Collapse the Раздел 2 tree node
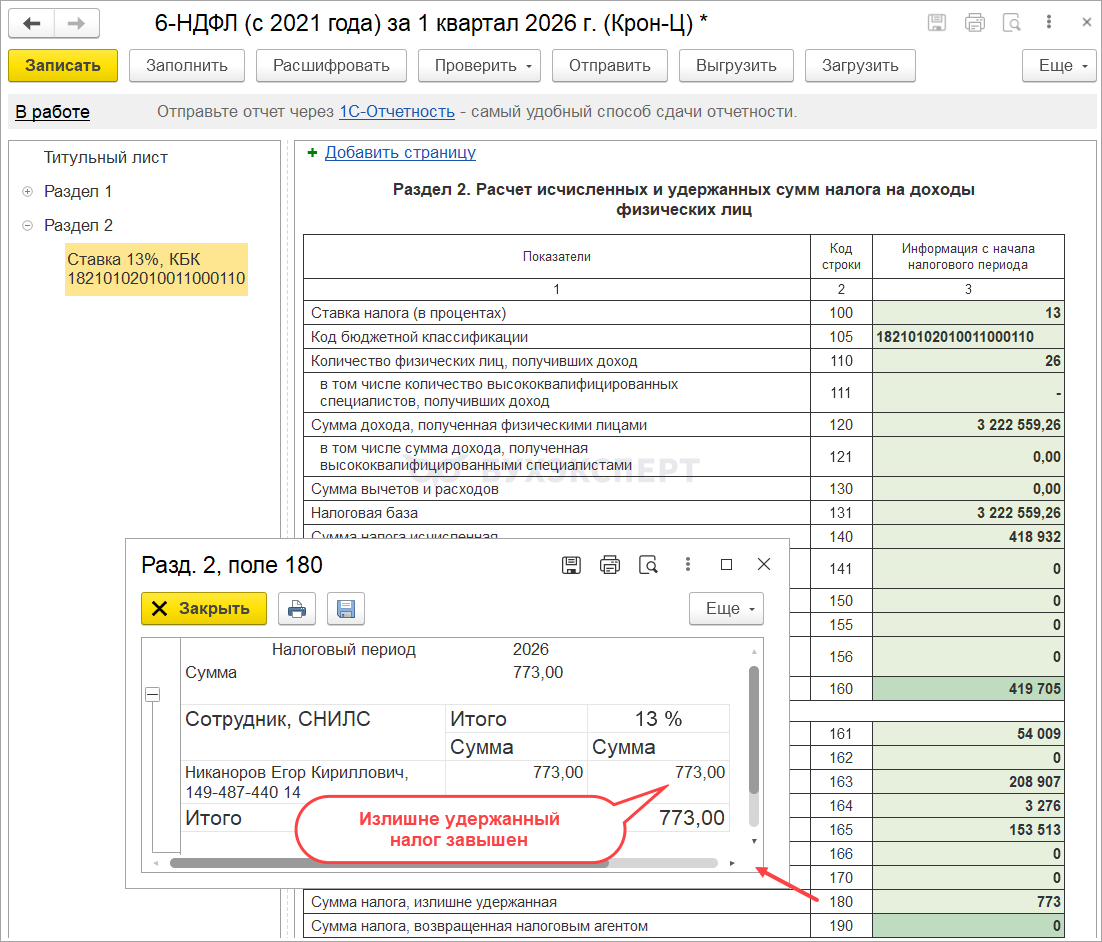Image resolution: width=1102 pixels, height=942 pixels. pyautogui.click(x=28, y=225)
